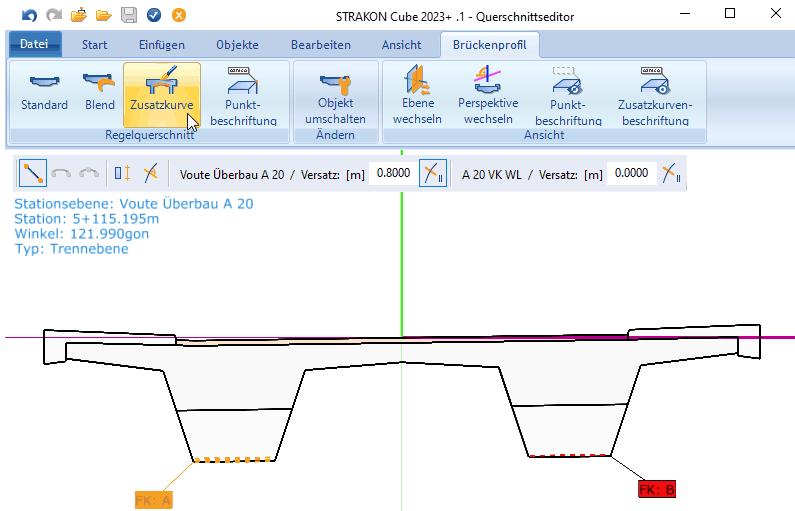Switch to the Ansicht tab
Screen dimensions: 795x511
[x=401, y=45]
